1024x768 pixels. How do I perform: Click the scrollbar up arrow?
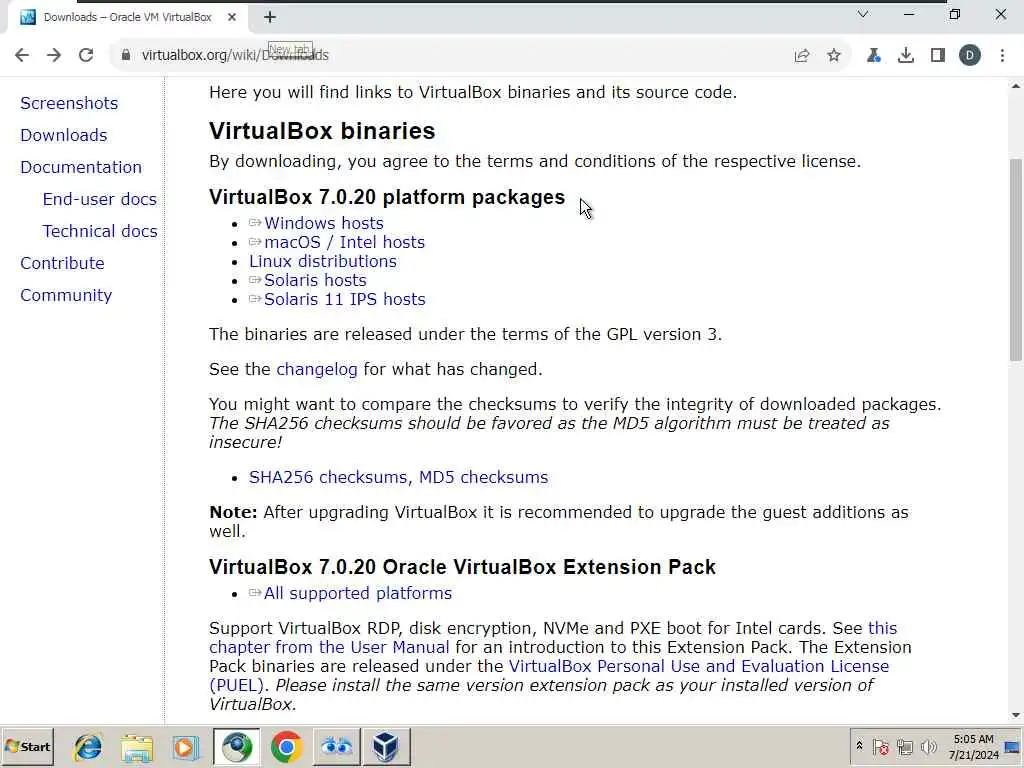[x=1016, y=86]
